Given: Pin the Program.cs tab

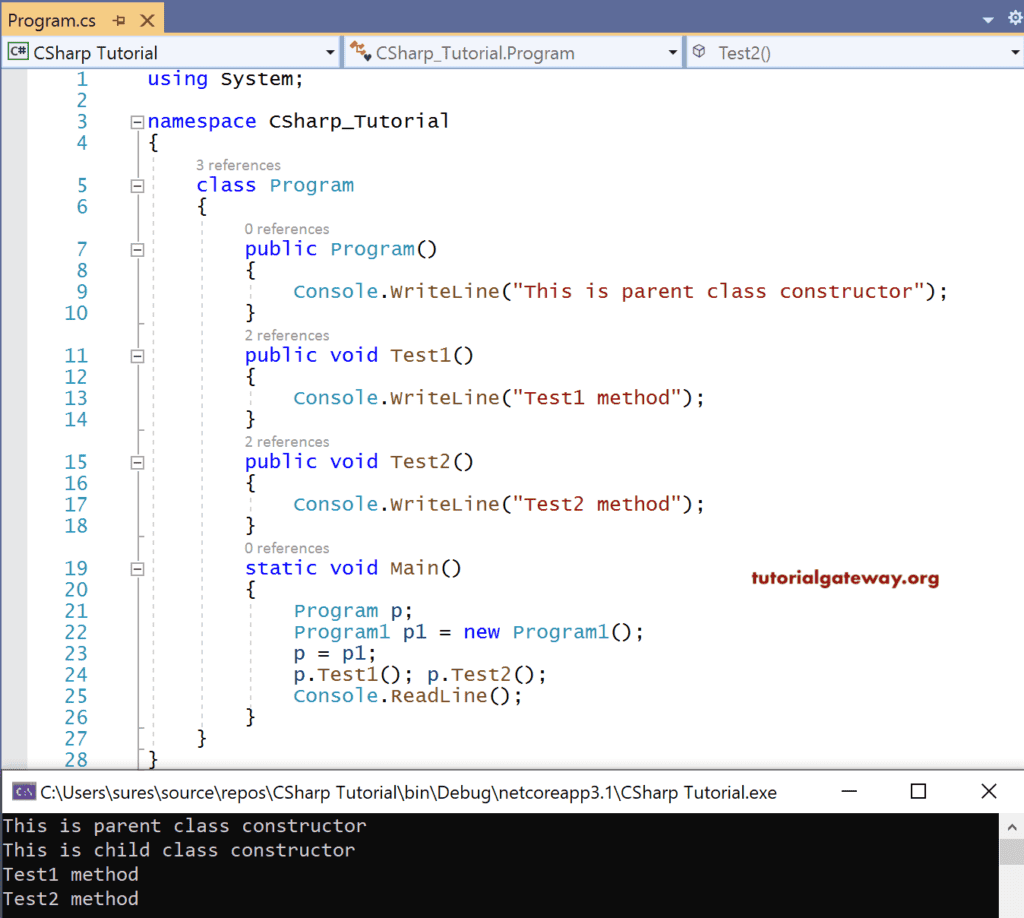Looking at the screenshot, I should tap(119, 20).
